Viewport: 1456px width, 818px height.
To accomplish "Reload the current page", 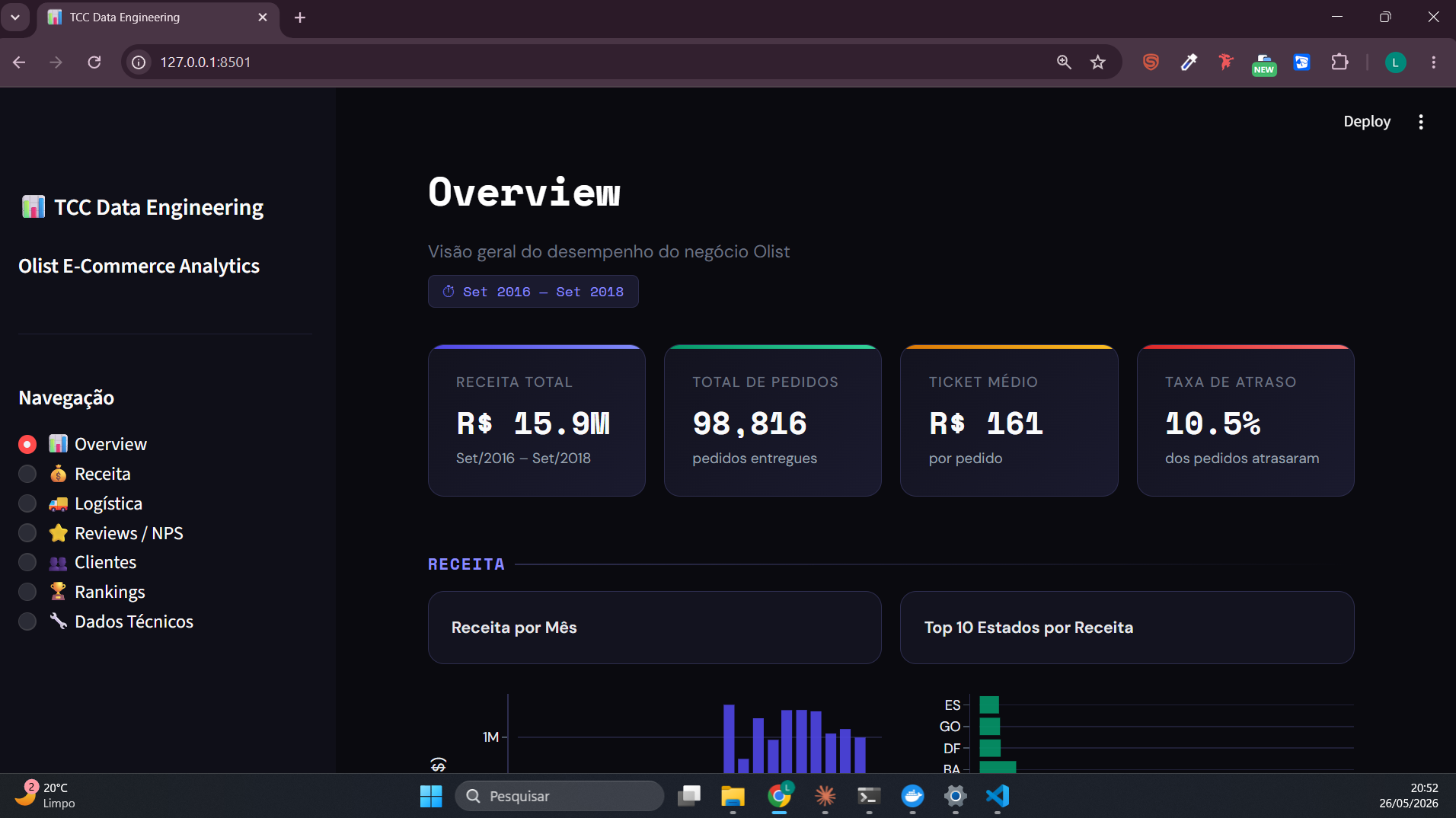I will pos(94,62).
